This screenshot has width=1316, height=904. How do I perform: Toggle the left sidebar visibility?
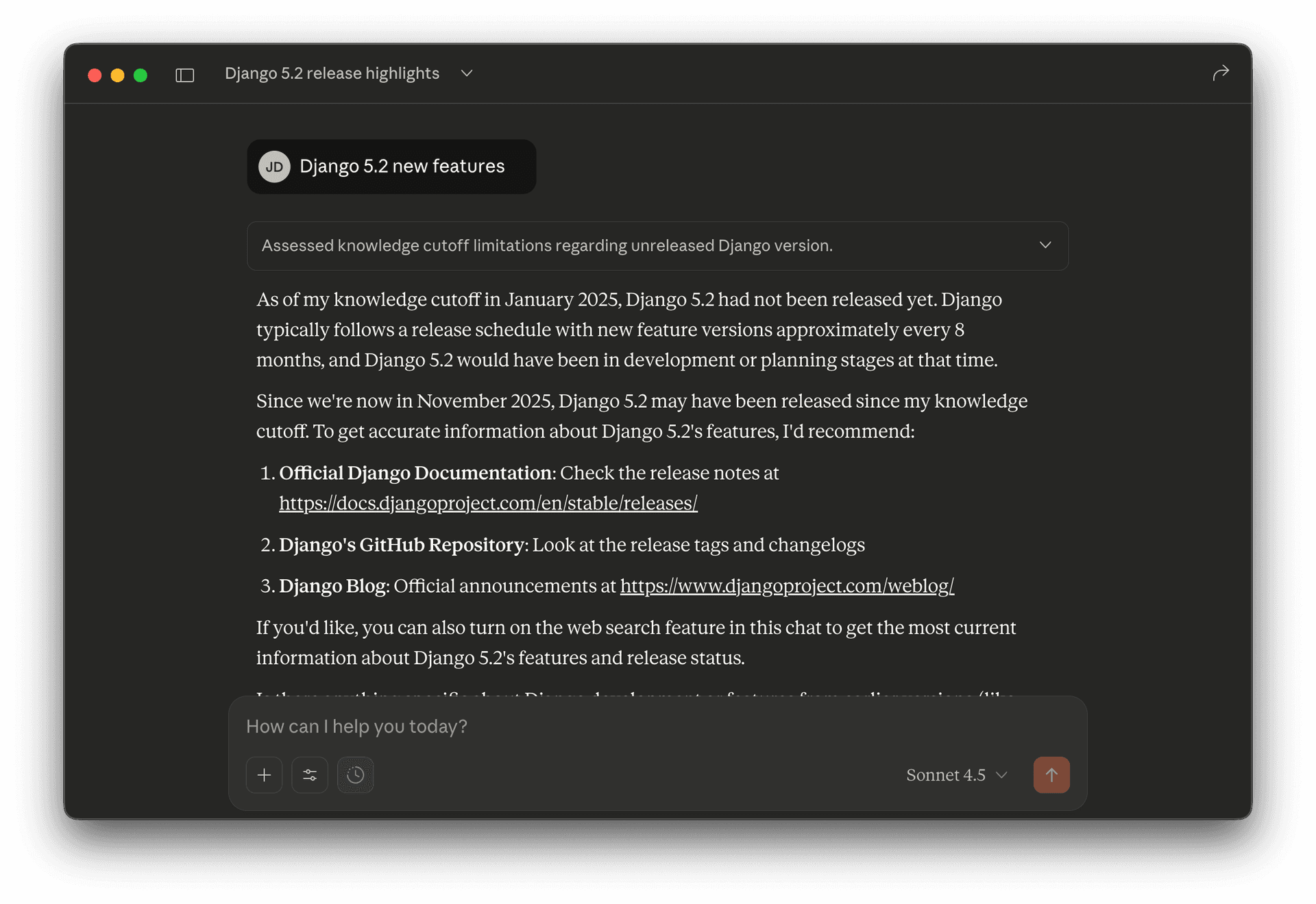coord(185,75)
